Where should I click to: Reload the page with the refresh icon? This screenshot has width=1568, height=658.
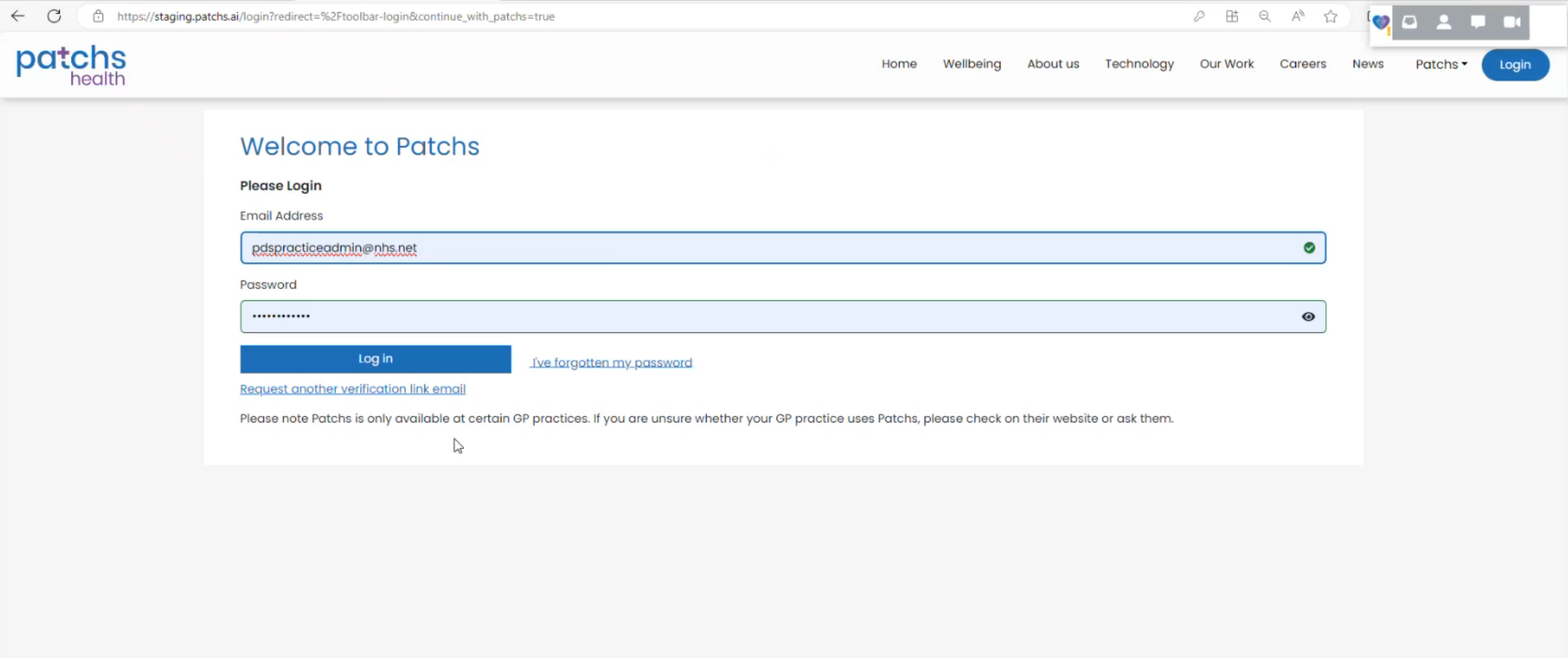click(54, 16)
